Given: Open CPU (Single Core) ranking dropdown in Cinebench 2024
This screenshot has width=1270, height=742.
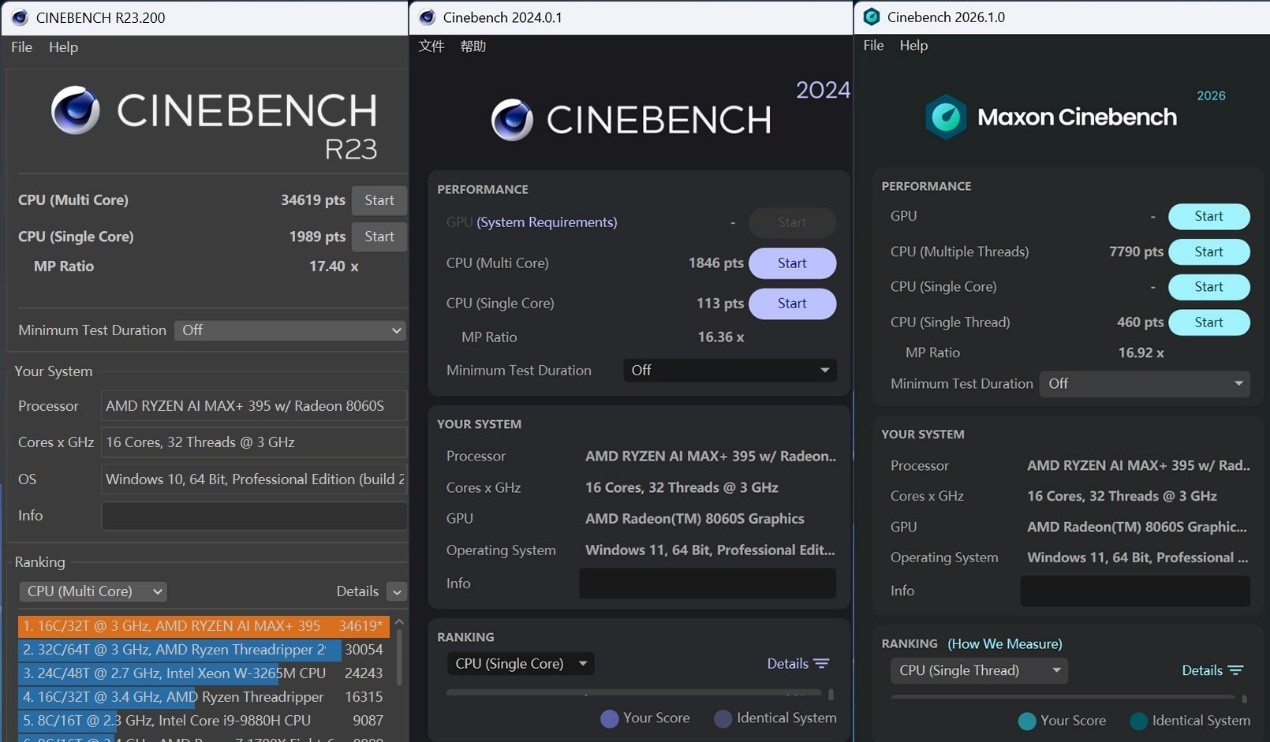Looking at the screenshot, I should point(520,664).
